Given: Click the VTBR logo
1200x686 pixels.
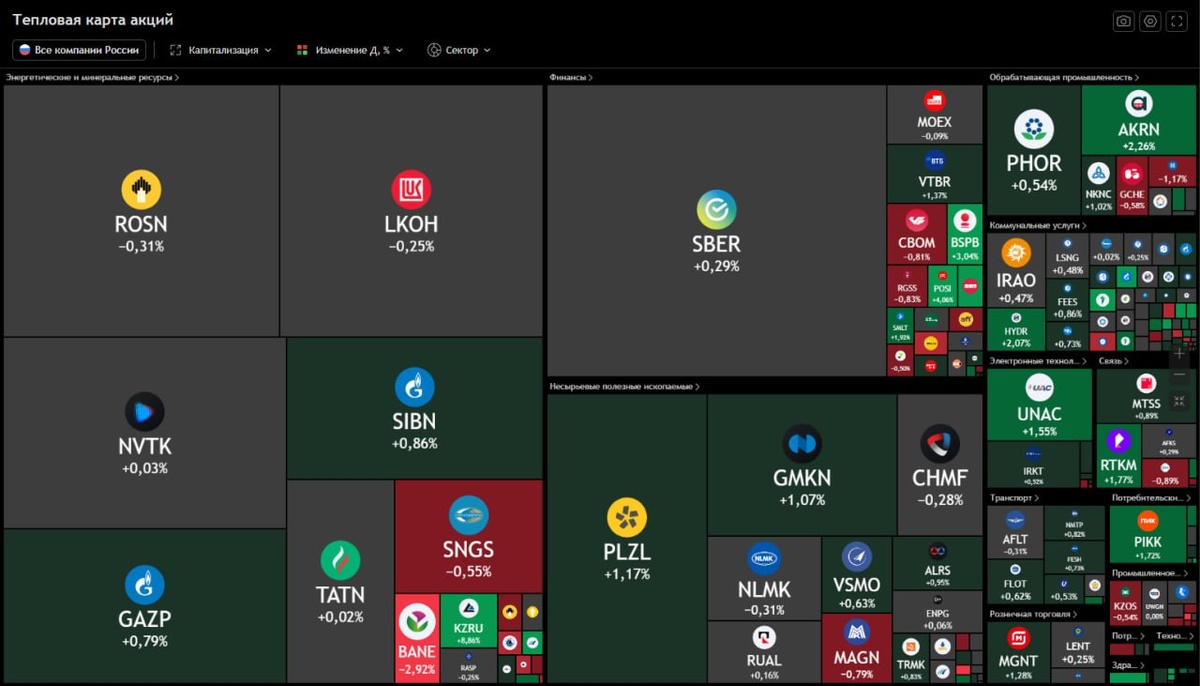Looking at the screenshot, I should (x=935, y=160).
